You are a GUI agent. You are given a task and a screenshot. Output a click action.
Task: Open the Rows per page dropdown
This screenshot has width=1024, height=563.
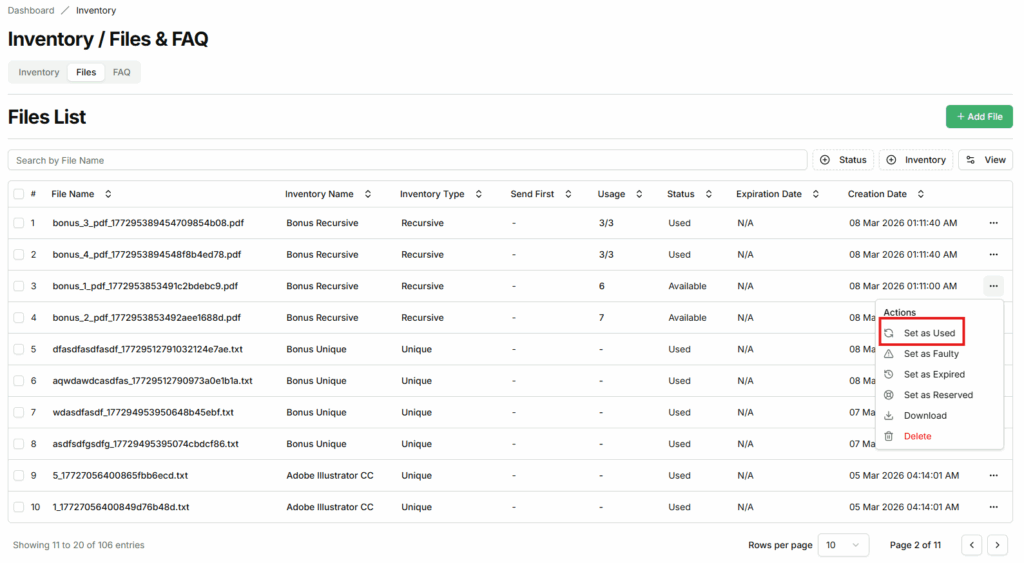point(843,545)
